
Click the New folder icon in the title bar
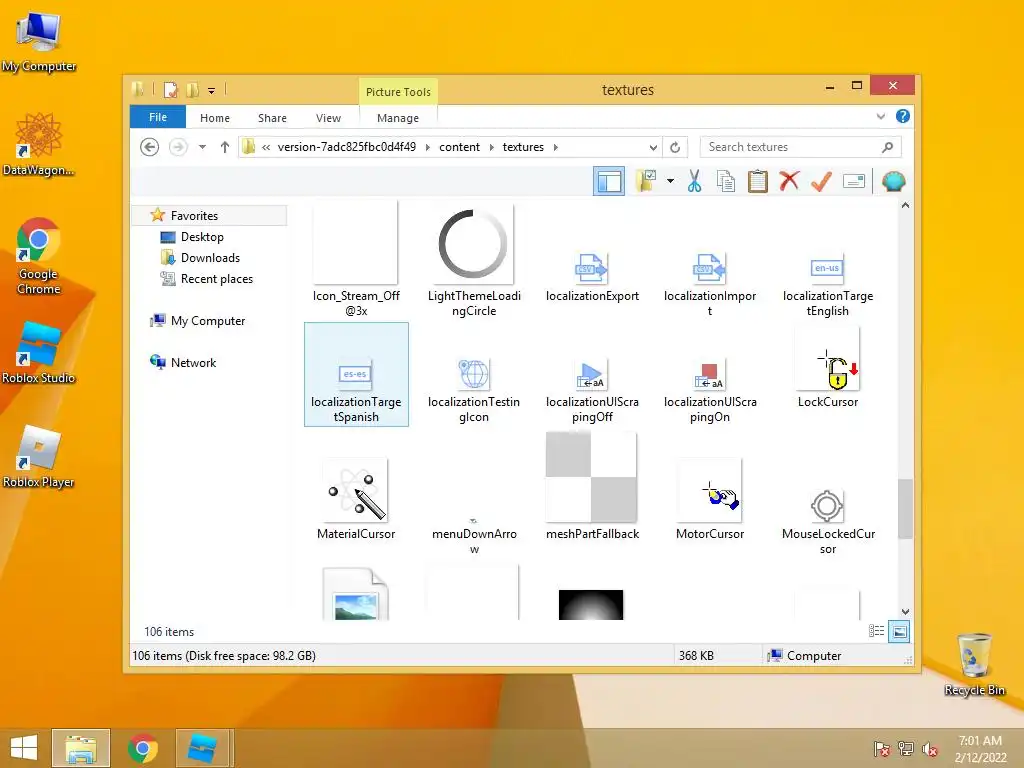tap(193, 89)
